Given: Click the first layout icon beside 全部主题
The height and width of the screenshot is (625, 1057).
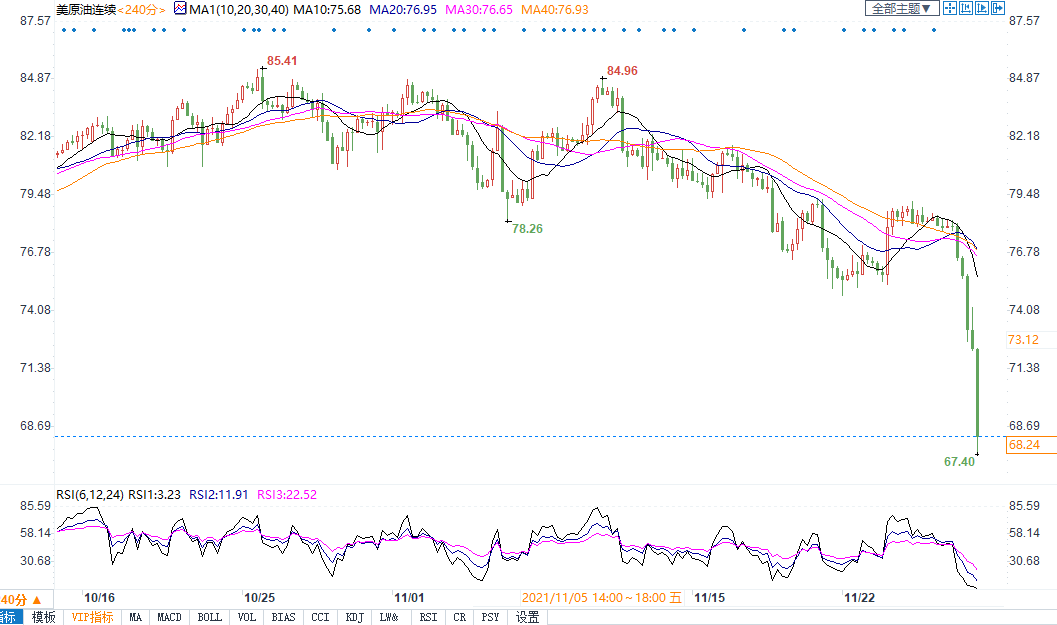Looking at the screenshot, I should pos(950,8).
